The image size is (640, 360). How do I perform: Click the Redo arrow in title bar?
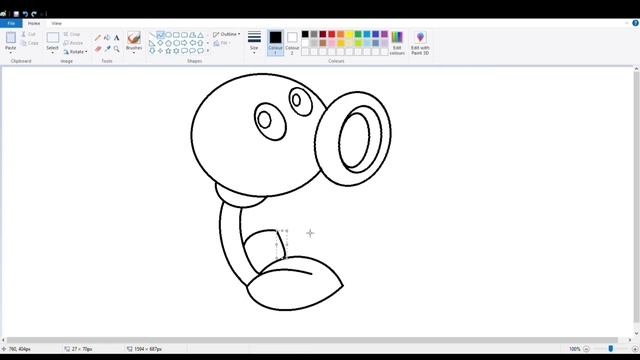pyautogui.click(x=34, y=14)
